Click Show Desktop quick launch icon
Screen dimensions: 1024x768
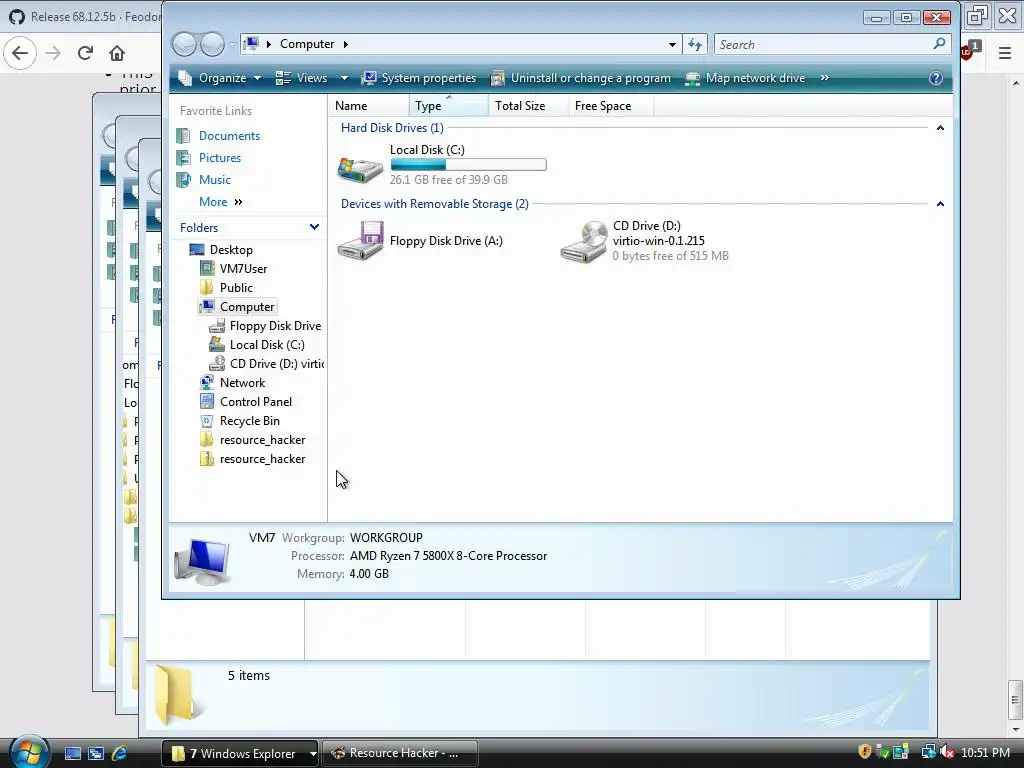point(72,754)
